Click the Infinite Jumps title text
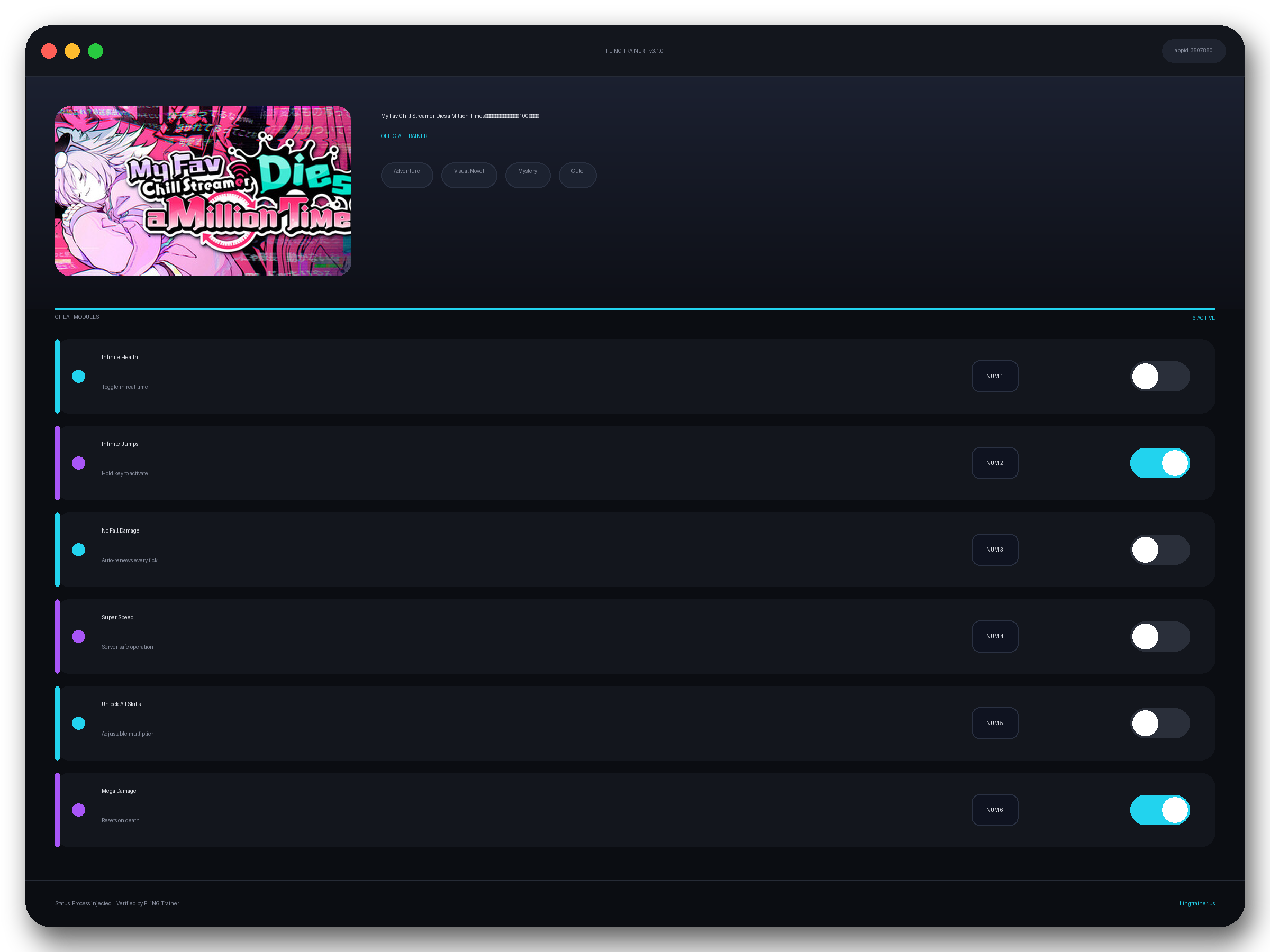Screen dimensions: 1270x952 coord(120,444)
